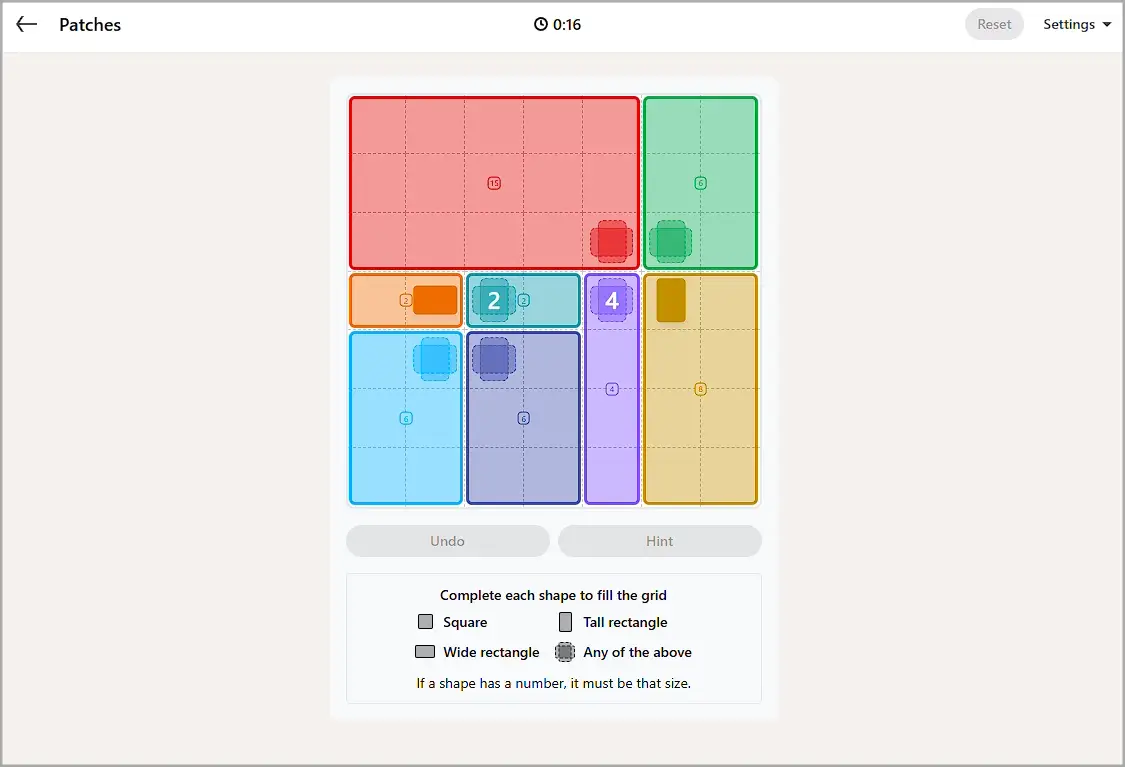Screen dimensions: 1125x767
Task: Select the gold tall rectangle marker
Action: coord(671,300)
